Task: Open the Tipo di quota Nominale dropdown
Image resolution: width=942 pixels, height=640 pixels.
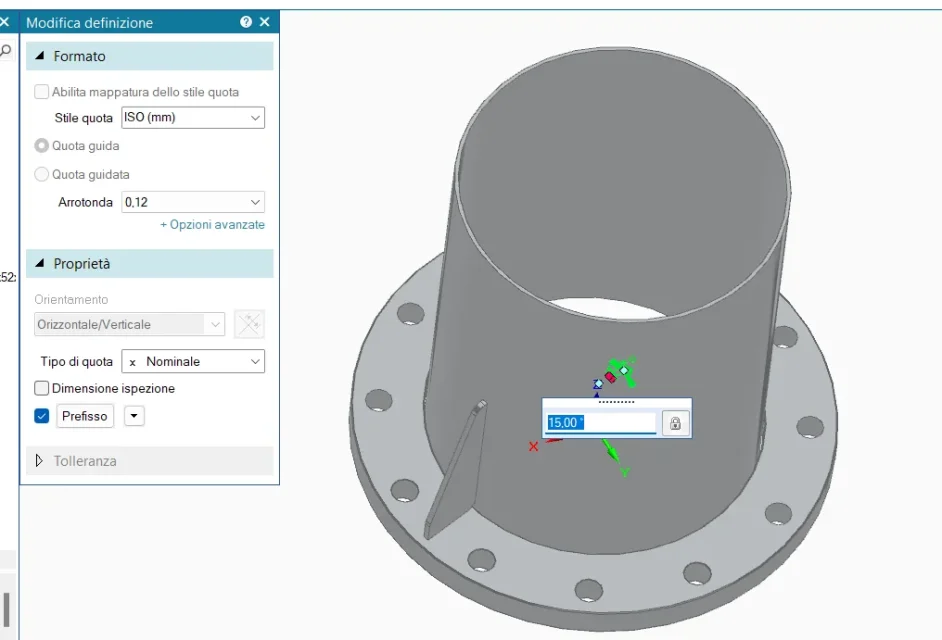Action: 193,361
